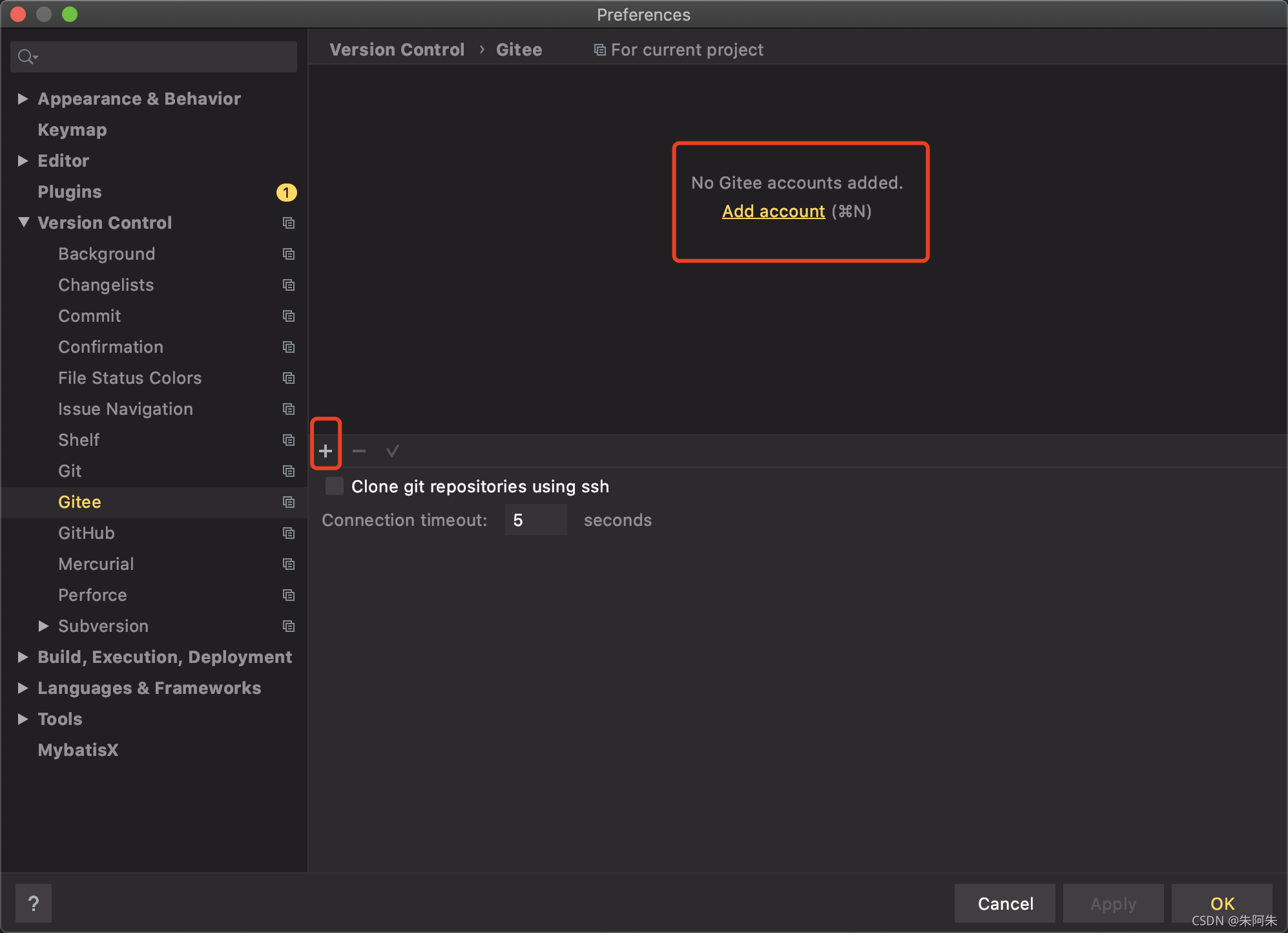Expand Appearance & Behavior section
Screen dimensions: 1288x933
[x=23, y=99]
